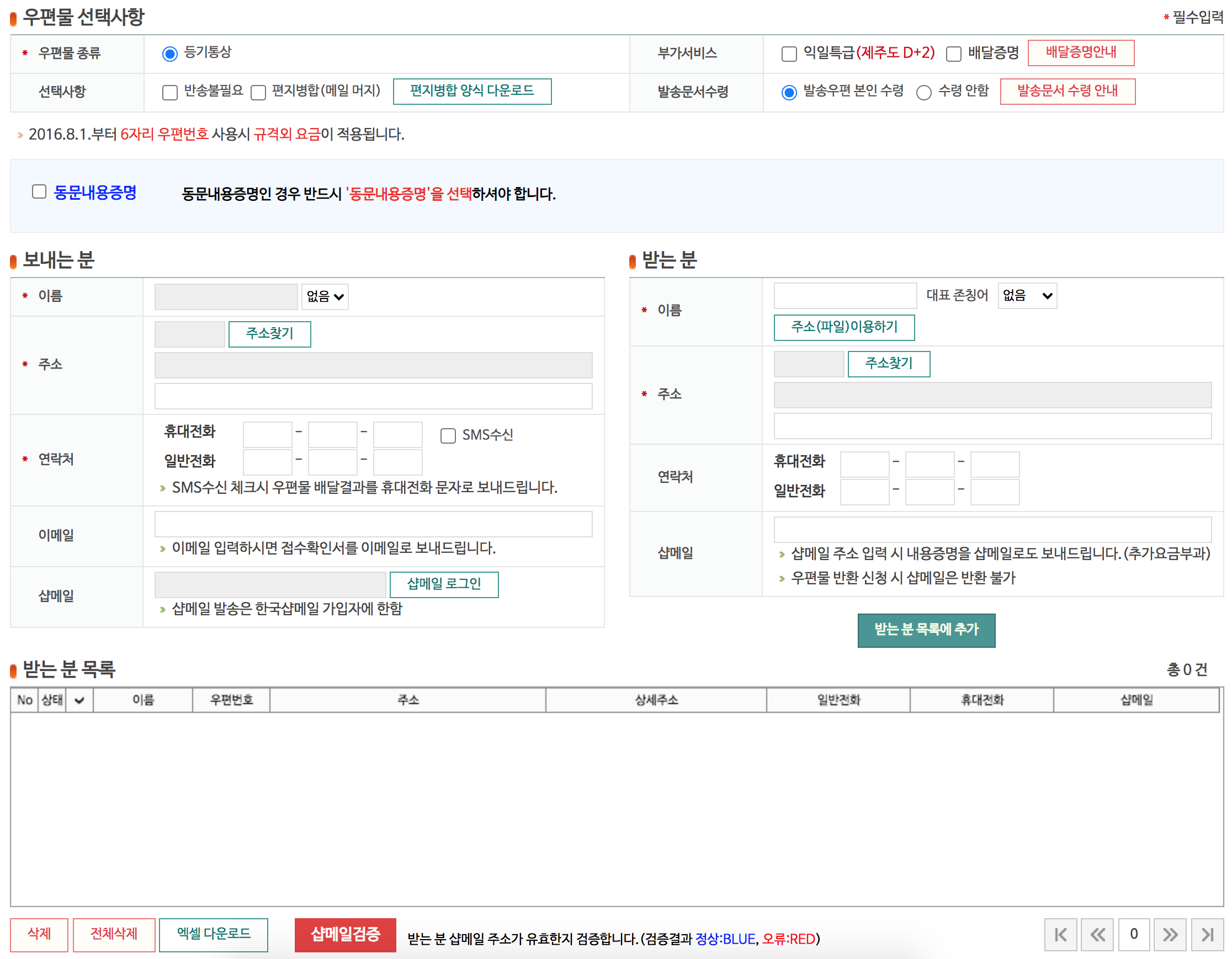The height and width of the screenshot is (959, 1232).
Task: Check the SMS수신 box for delivery notifications
Action: (x=448, y=435)
